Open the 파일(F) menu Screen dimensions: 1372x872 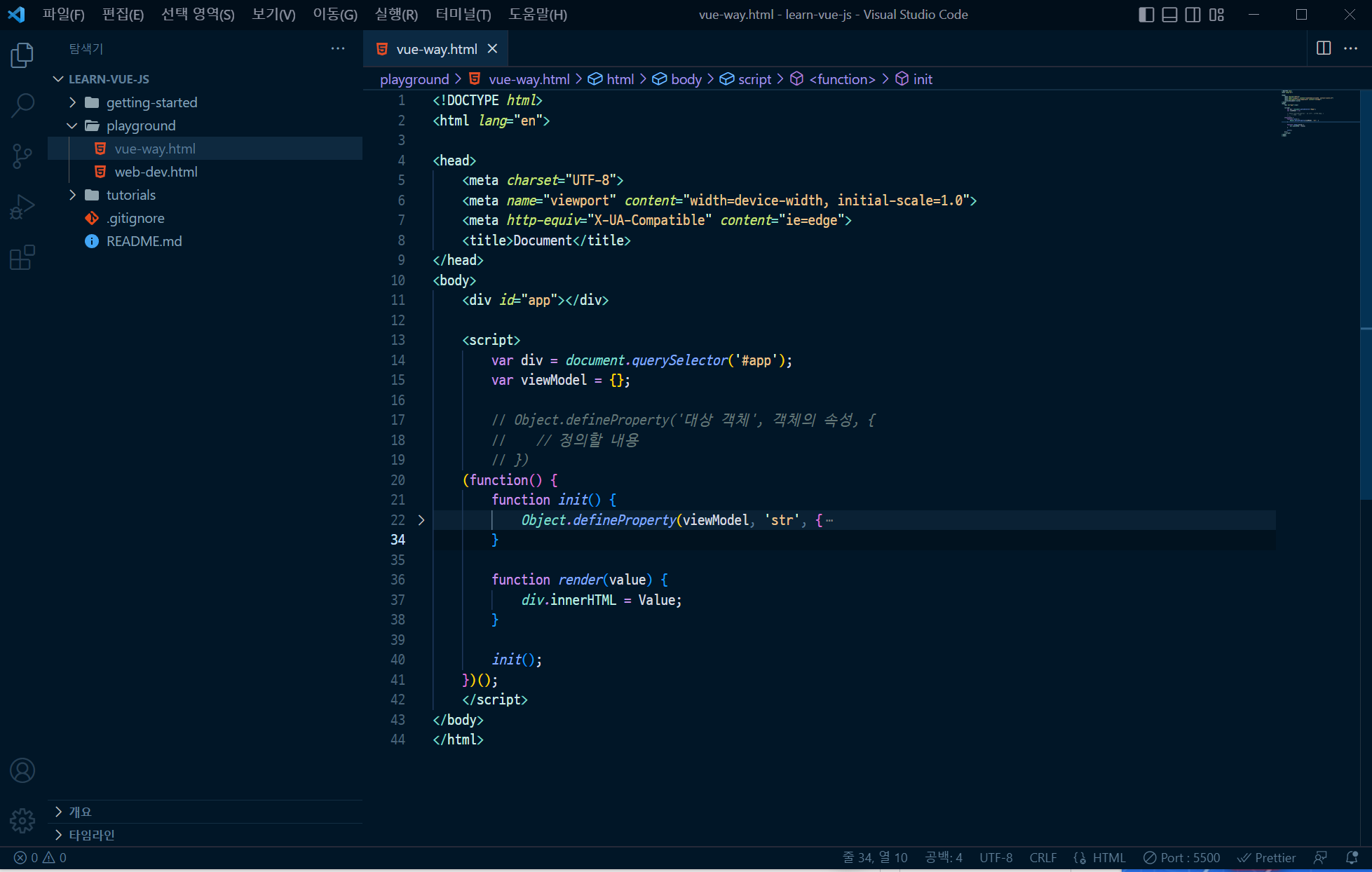point(63,15)
